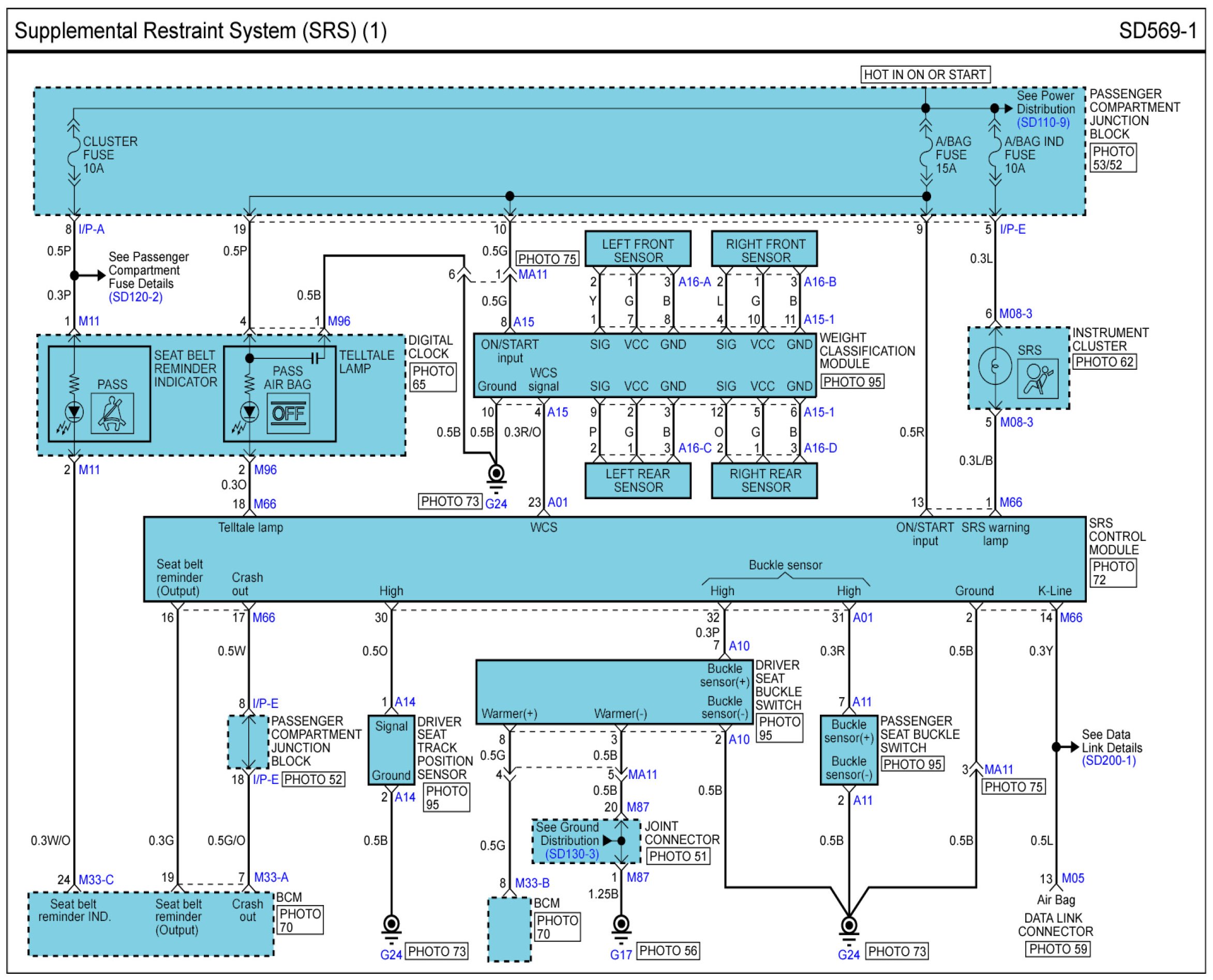Click the HOT IN ON OR START label
The image size is (1213, 980).
[925, 74]
